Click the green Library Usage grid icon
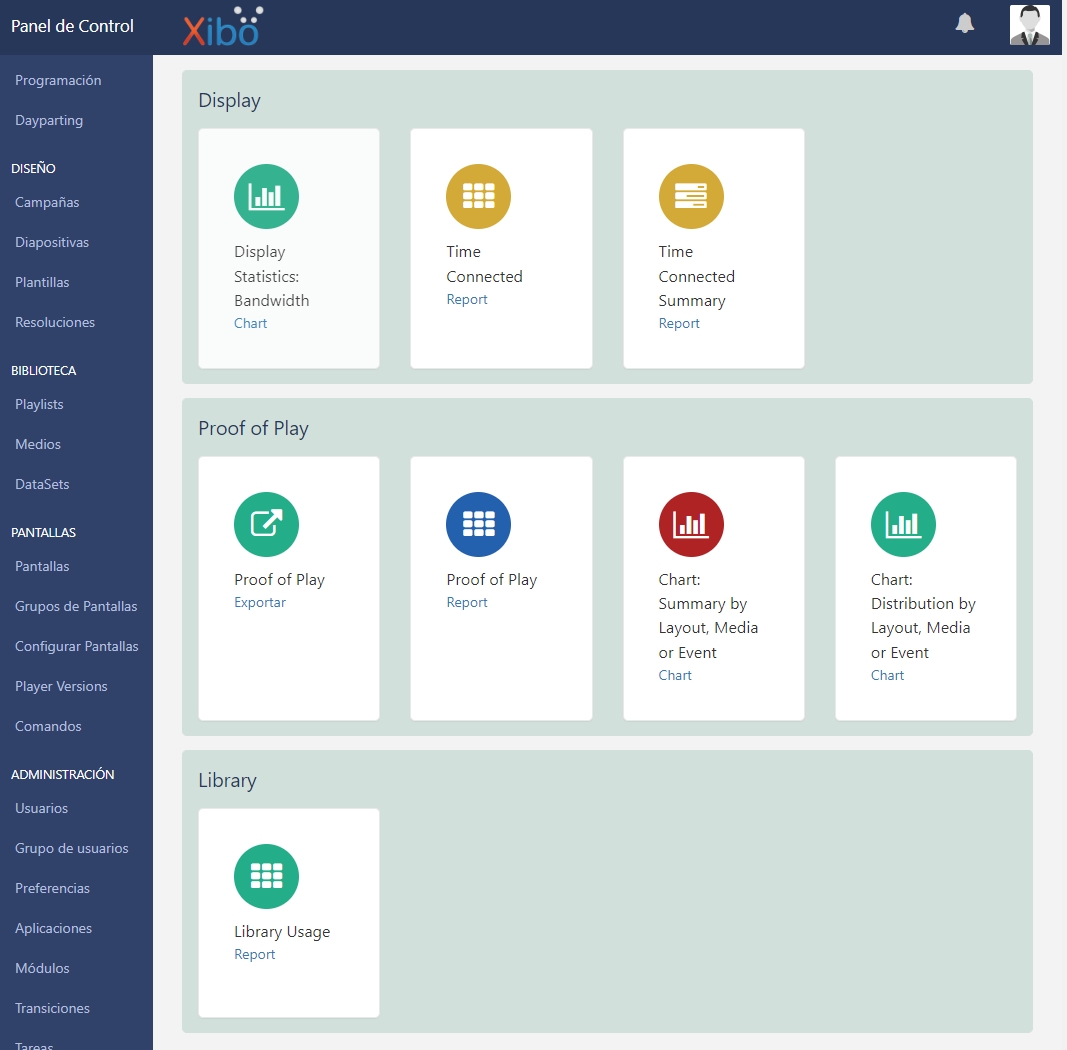The height and width of the screenshot is (1050, 1067). click(266, 876)
